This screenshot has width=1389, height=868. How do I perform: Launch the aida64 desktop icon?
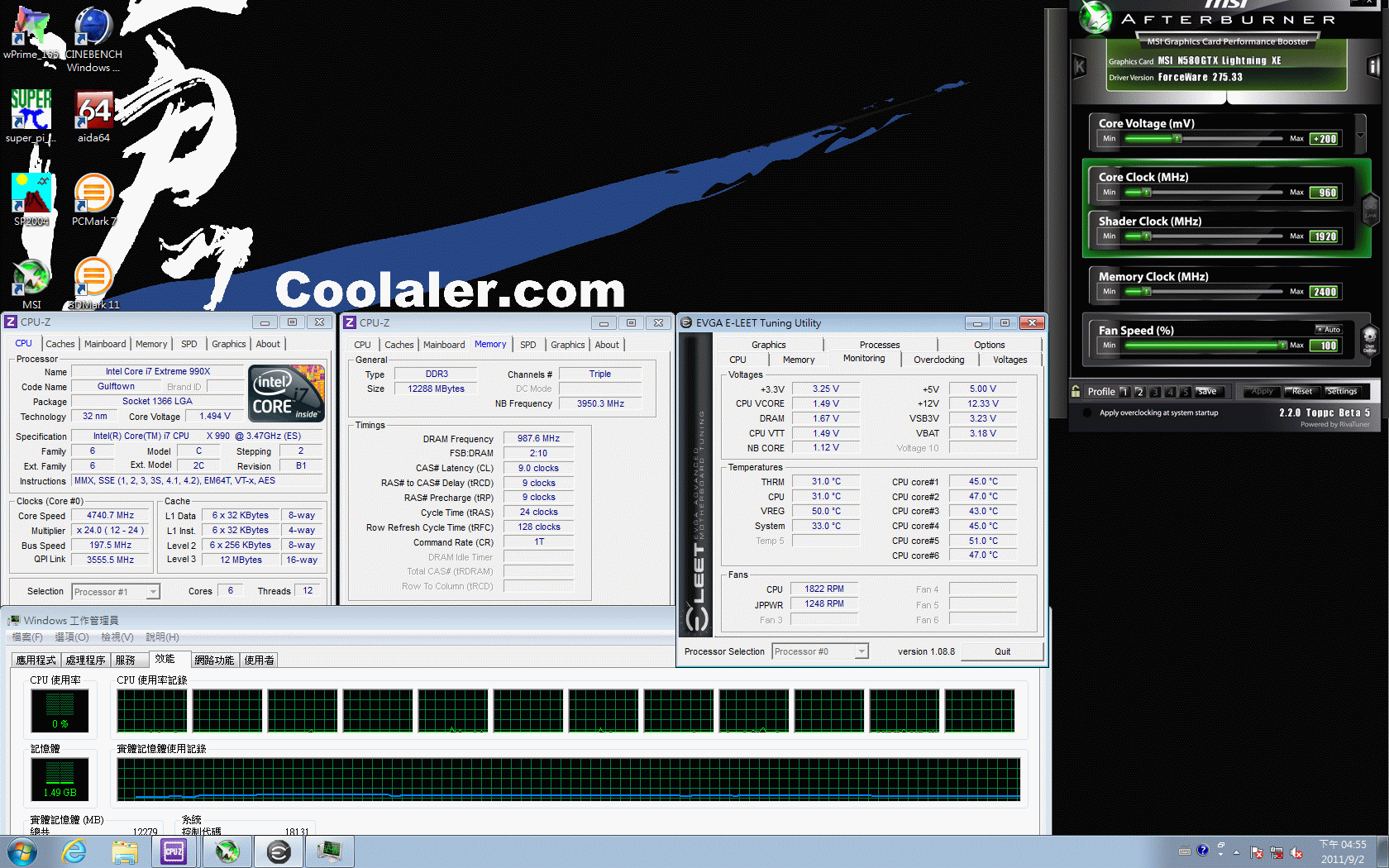(93, 116)
